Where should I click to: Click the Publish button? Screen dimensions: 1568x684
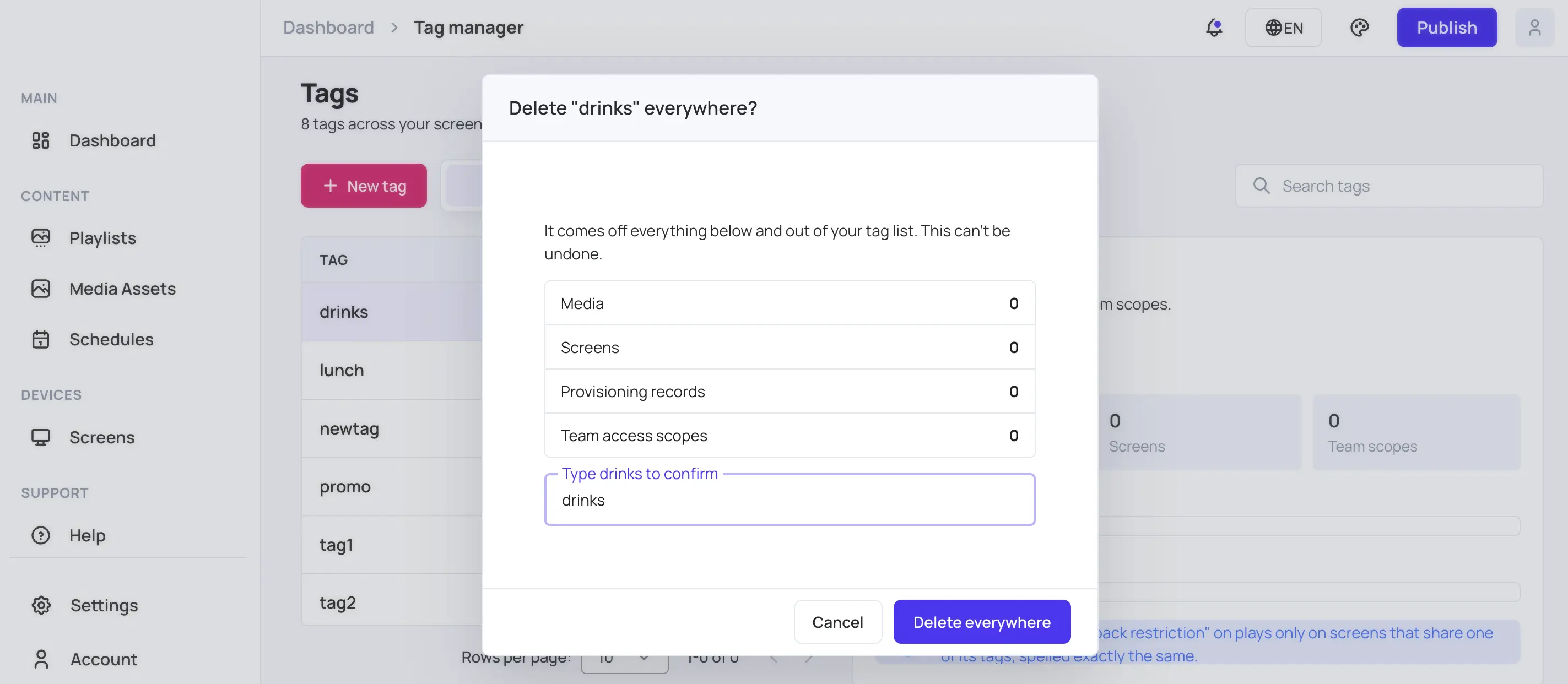click(1447, 28)
